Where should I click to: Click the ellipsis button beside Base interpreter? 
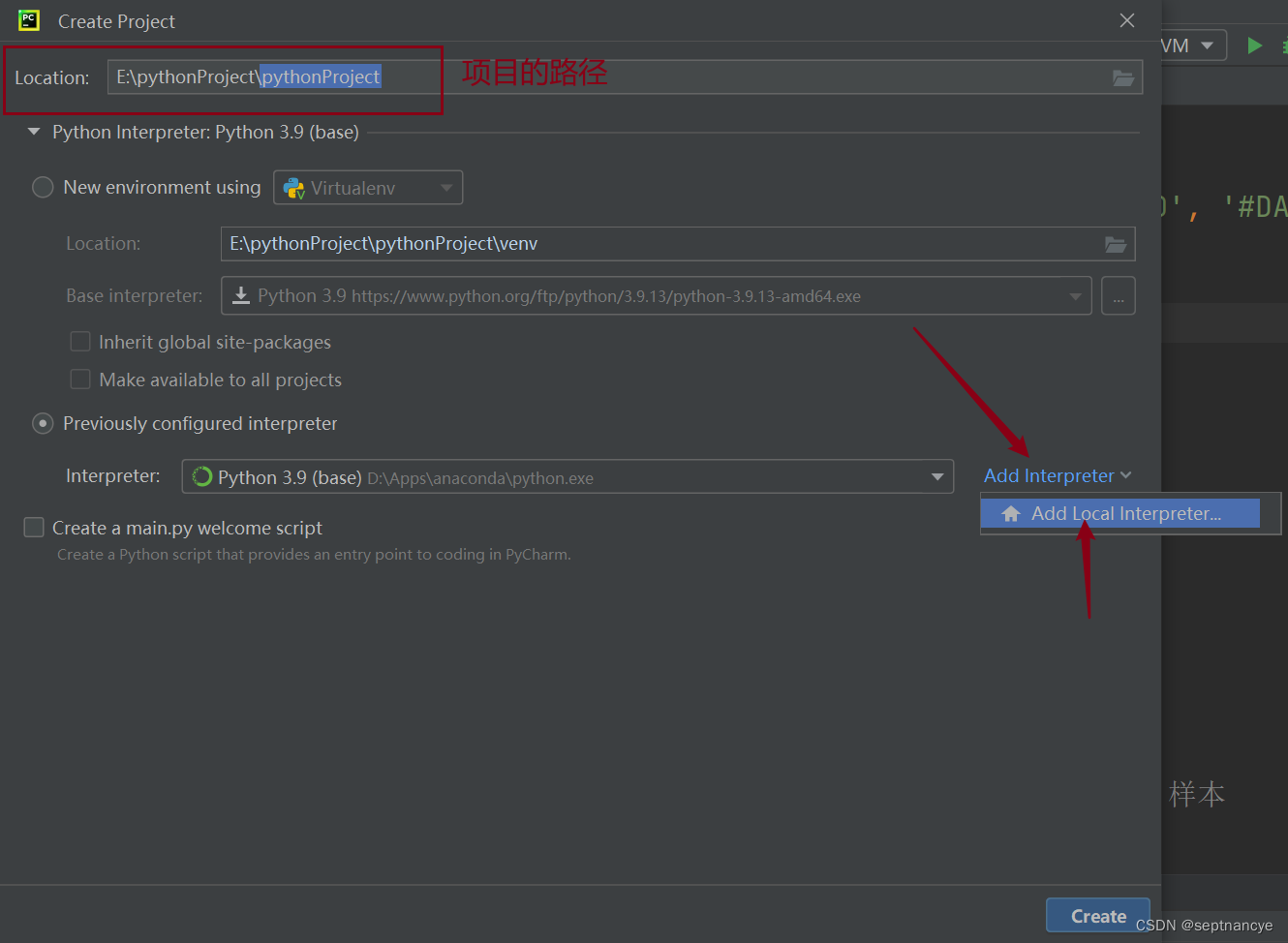[1119, 296]
